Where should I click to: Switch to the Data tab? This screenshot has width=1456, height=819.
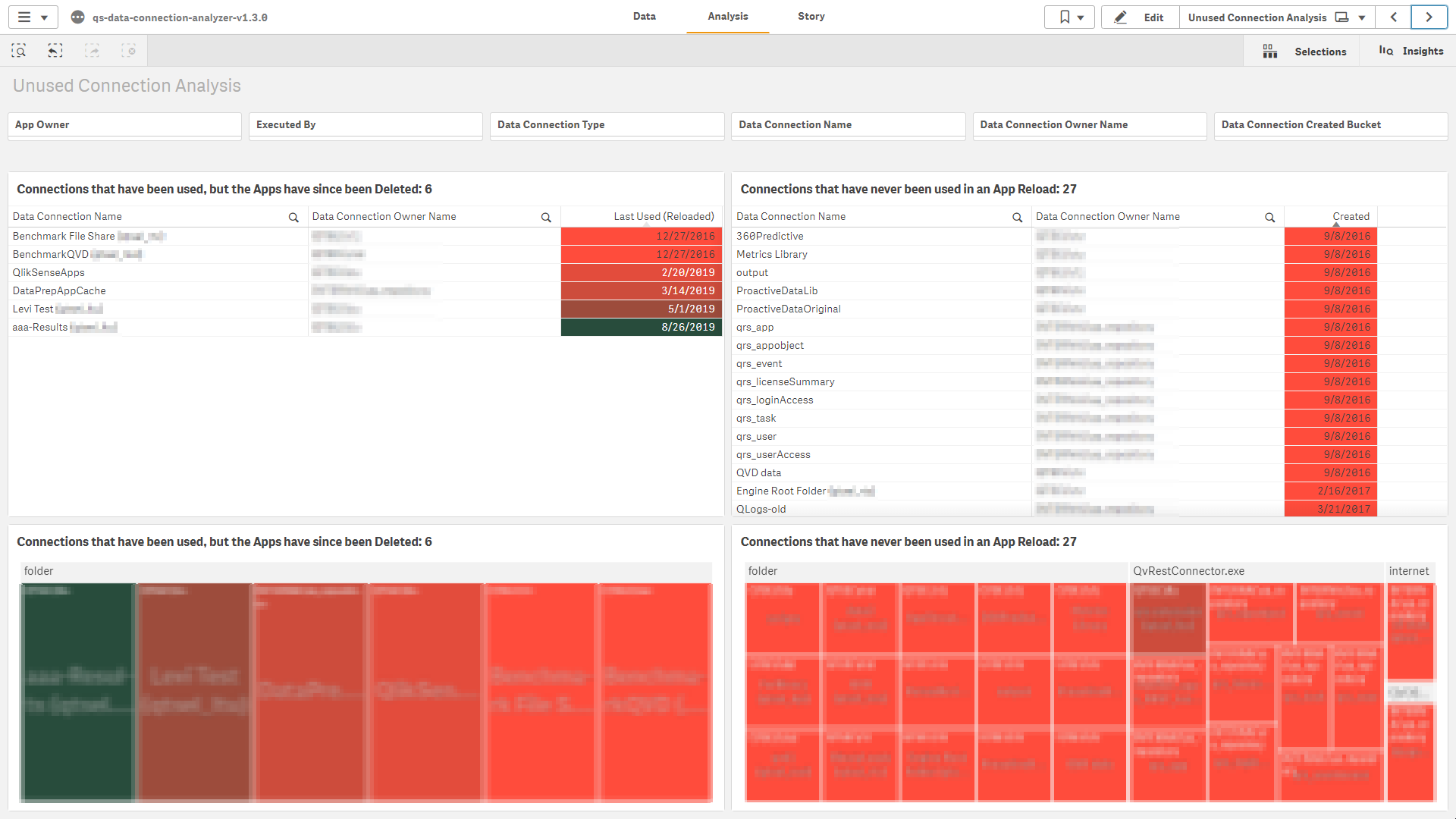click(x=644, y=16)
